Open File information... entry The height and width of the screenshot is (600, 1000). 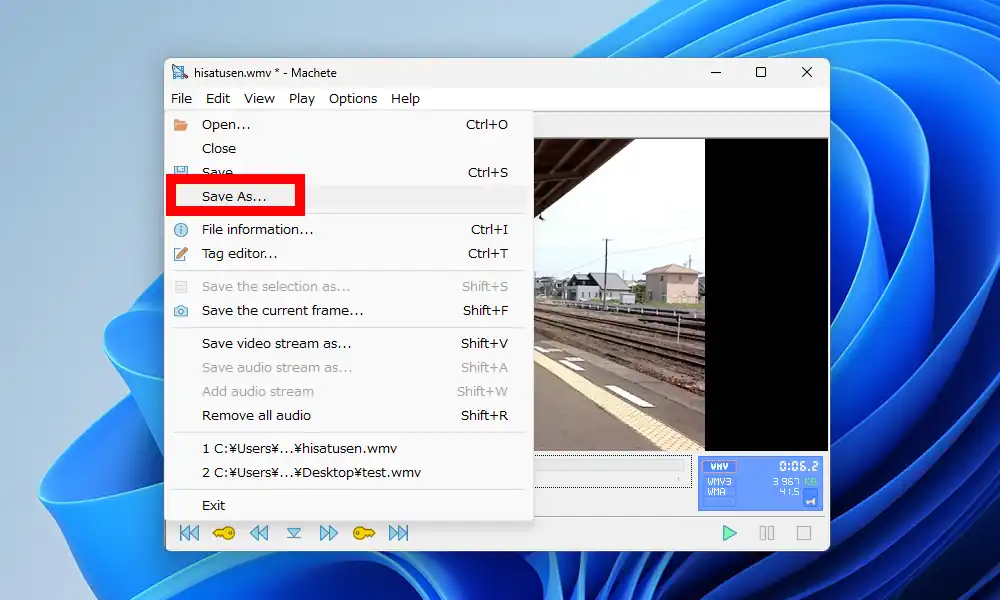coord(257,230)
